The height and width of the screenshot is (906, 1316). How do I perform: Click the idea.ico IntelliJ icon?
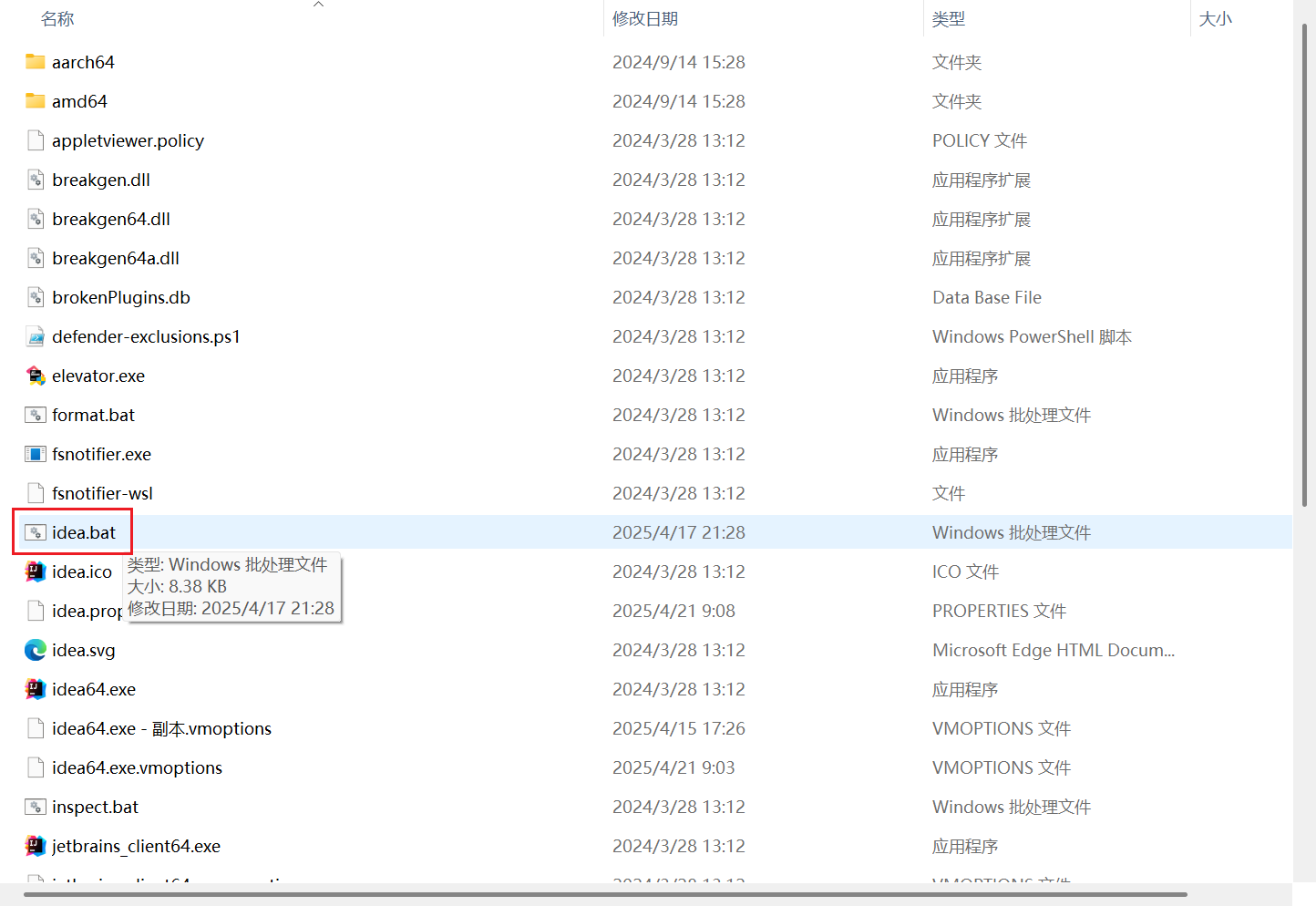click(36, 571)
